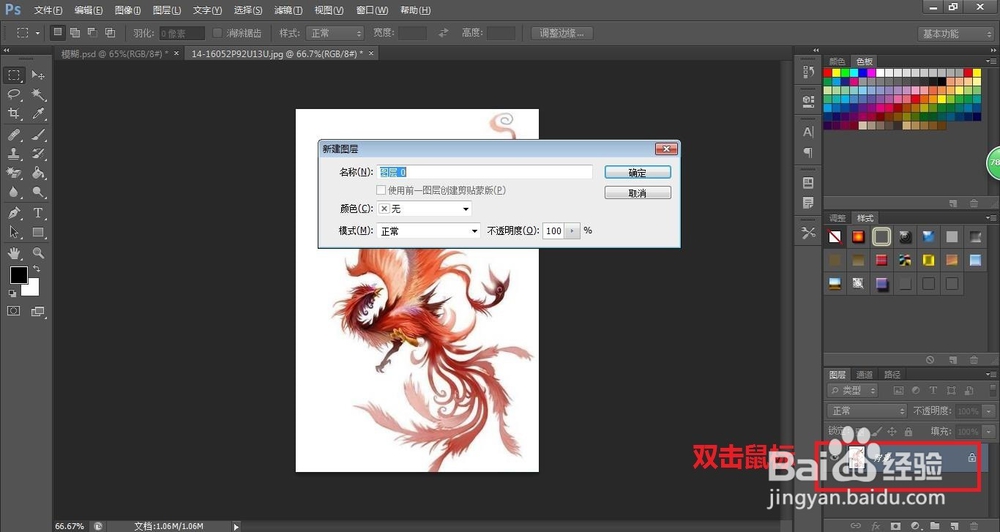Select the Zoom magnifier tool
The width and height of the screenshot is (1000, 532).
tap(38, 253)
